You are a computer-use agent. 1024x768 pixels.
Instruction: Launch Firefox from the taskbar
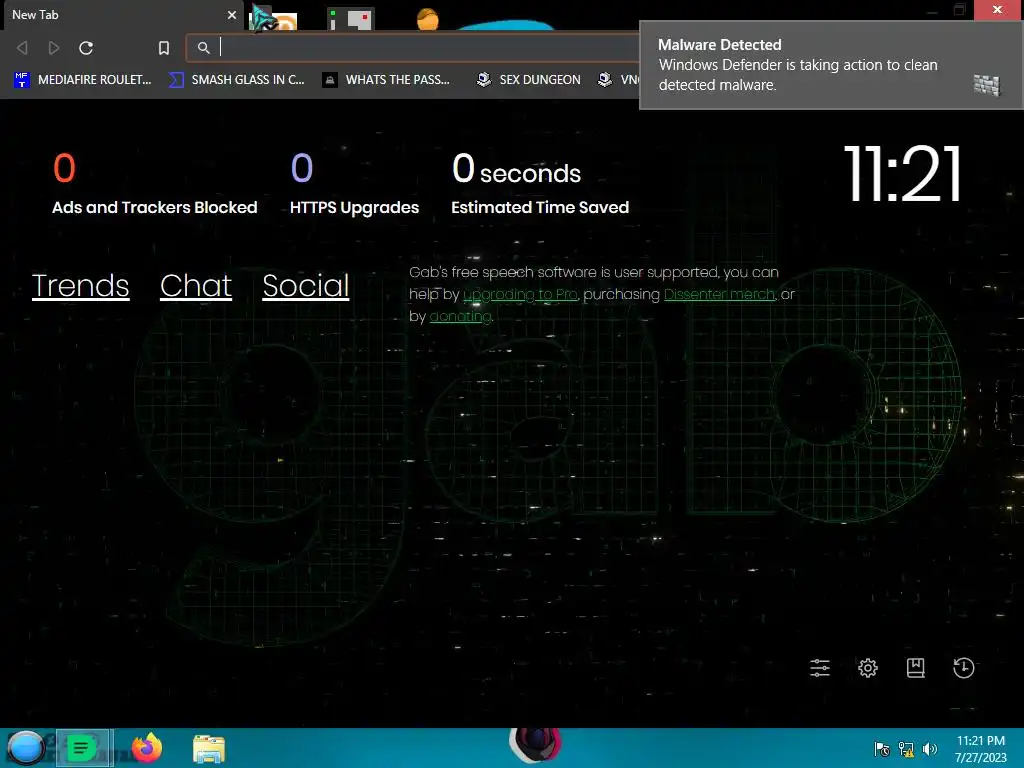(147, 748)
